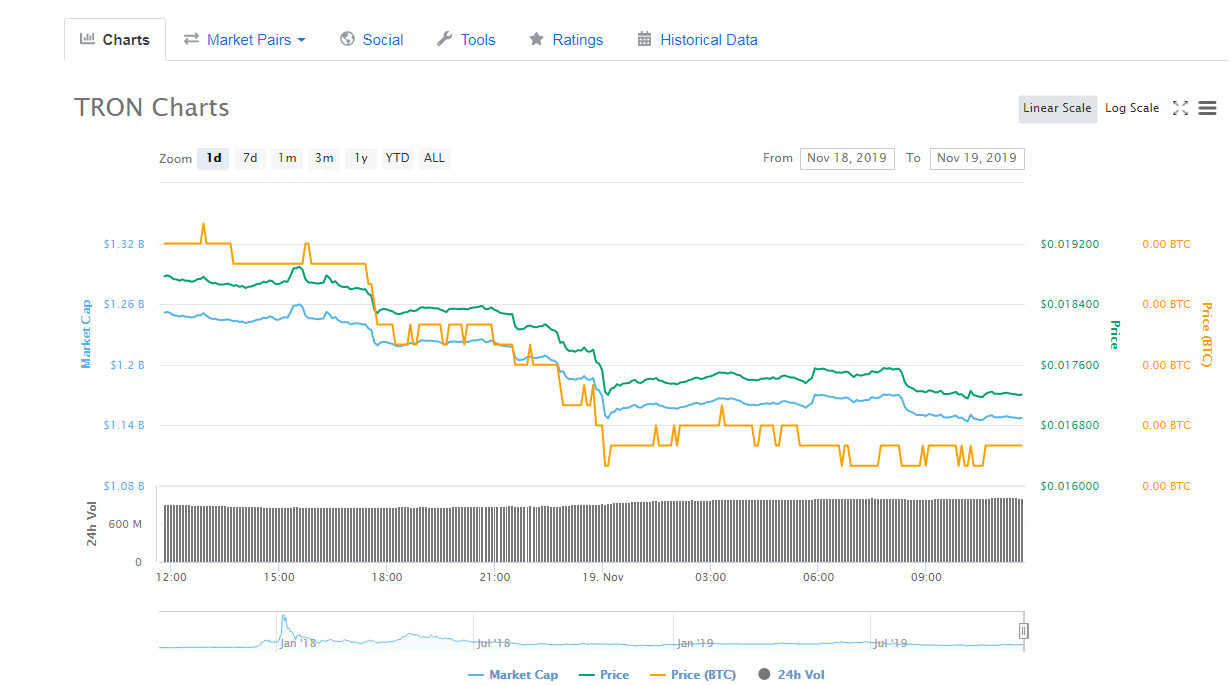Viewport: 1231px width, 685px height.
Task: Open the Tools tab
Action: point(466,40)
